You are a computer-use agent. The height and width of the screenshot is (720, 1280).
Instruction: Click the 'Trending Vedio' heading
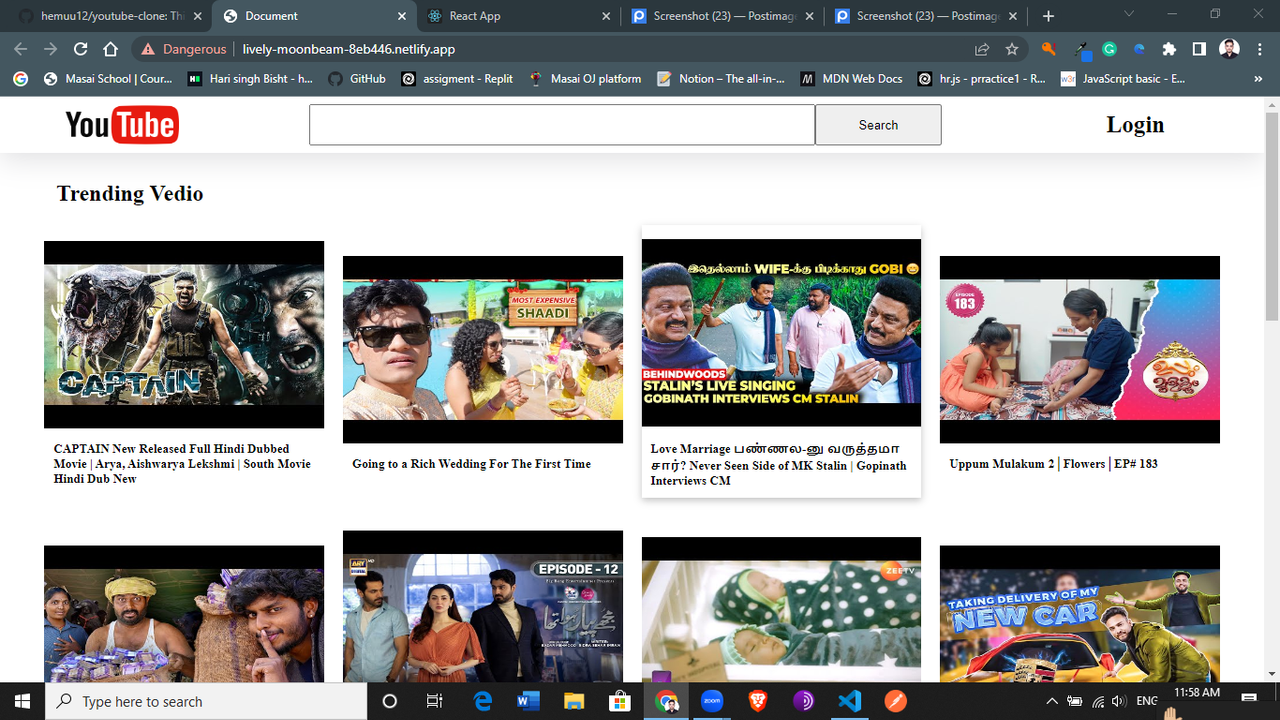[x=130, y=194]
